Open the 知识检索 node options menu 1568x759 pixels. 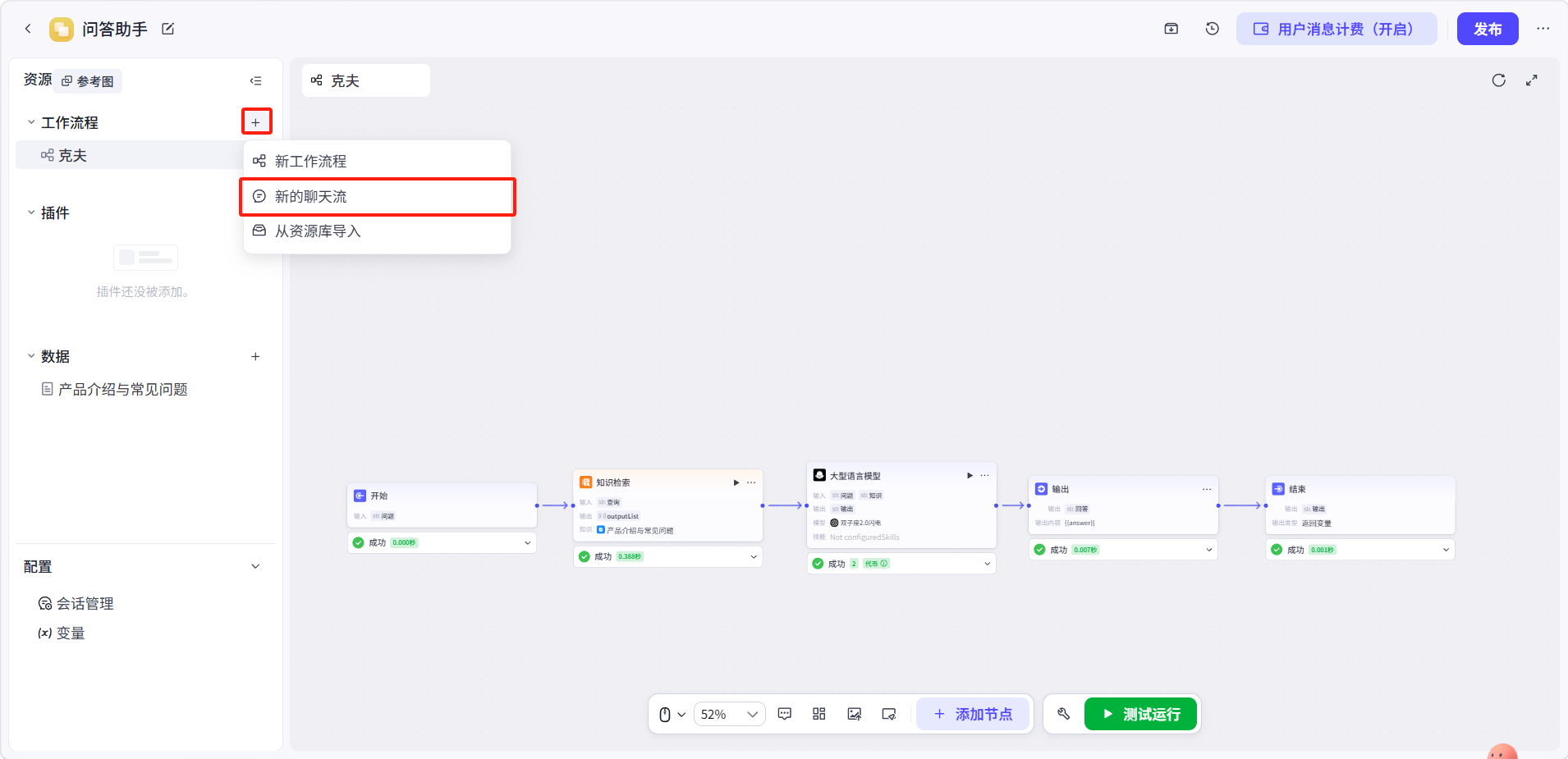click(751, 482)
